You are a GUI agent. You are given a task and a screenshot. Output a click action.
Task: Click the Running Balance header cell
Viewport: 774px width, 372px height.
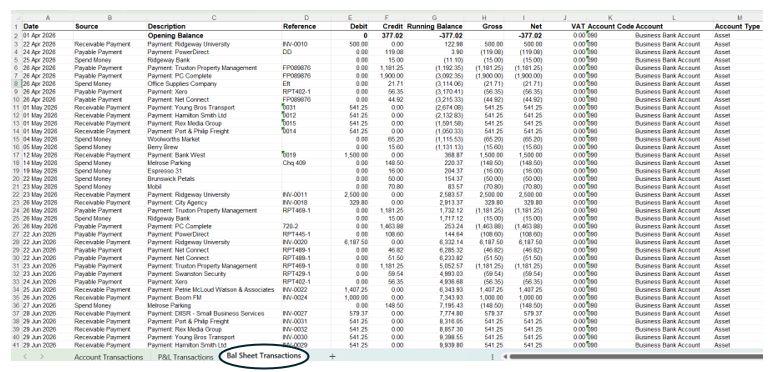(434, 26)
